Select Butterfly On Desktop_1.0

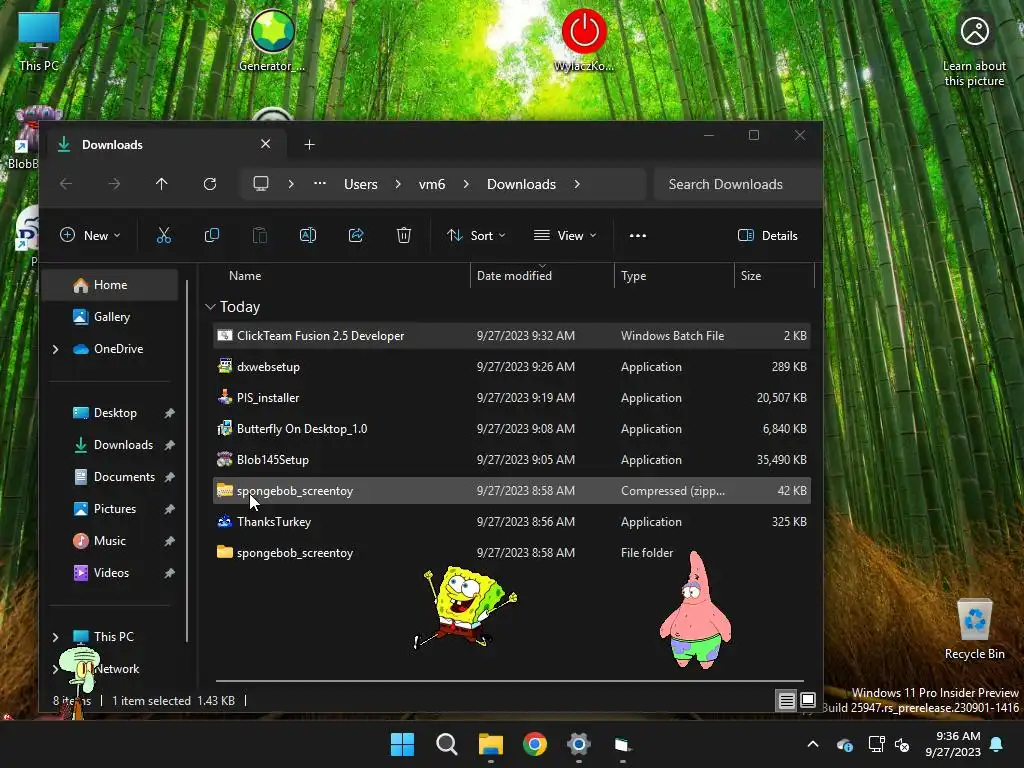512,429
